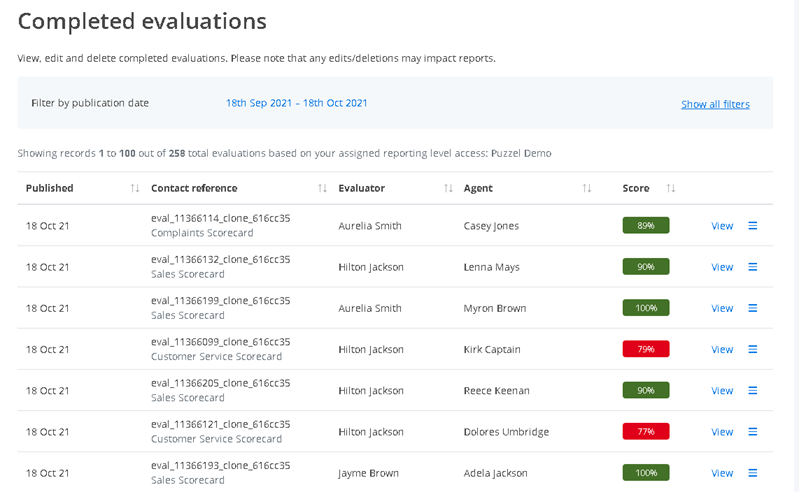This screenshot has width=799, height=493.
Task: Sort by Contact reference column
Action: coord(322,188)
